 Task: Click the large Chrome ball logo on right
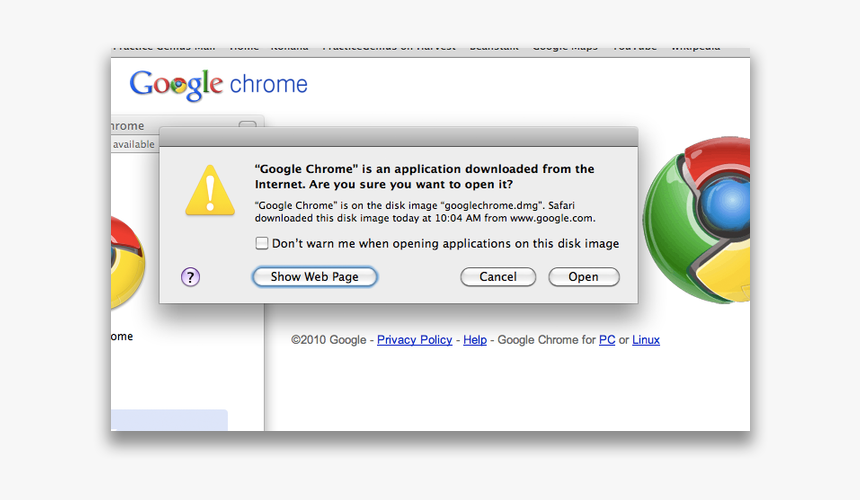(699, 220)
